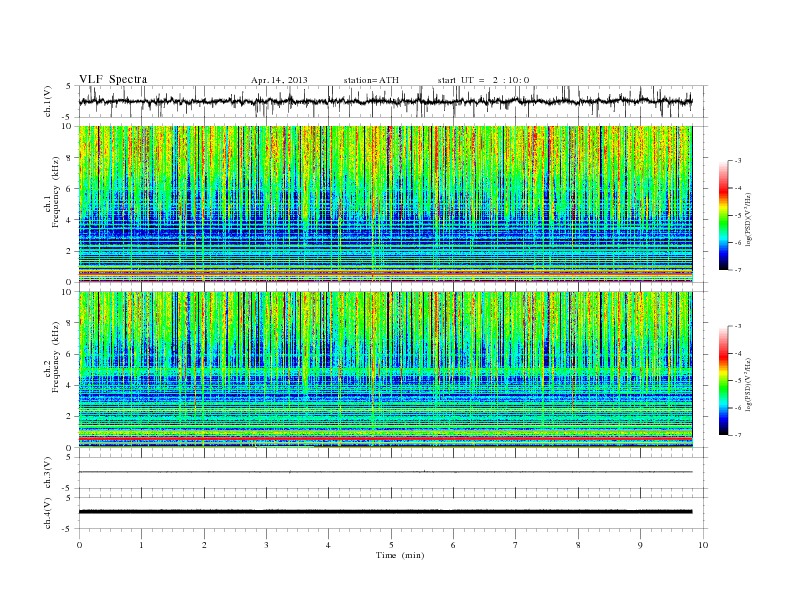This screenshot has height=612, width=792.
Task: Click the ch.1 color bar's log(PSD) label
Action: [748, 219]
